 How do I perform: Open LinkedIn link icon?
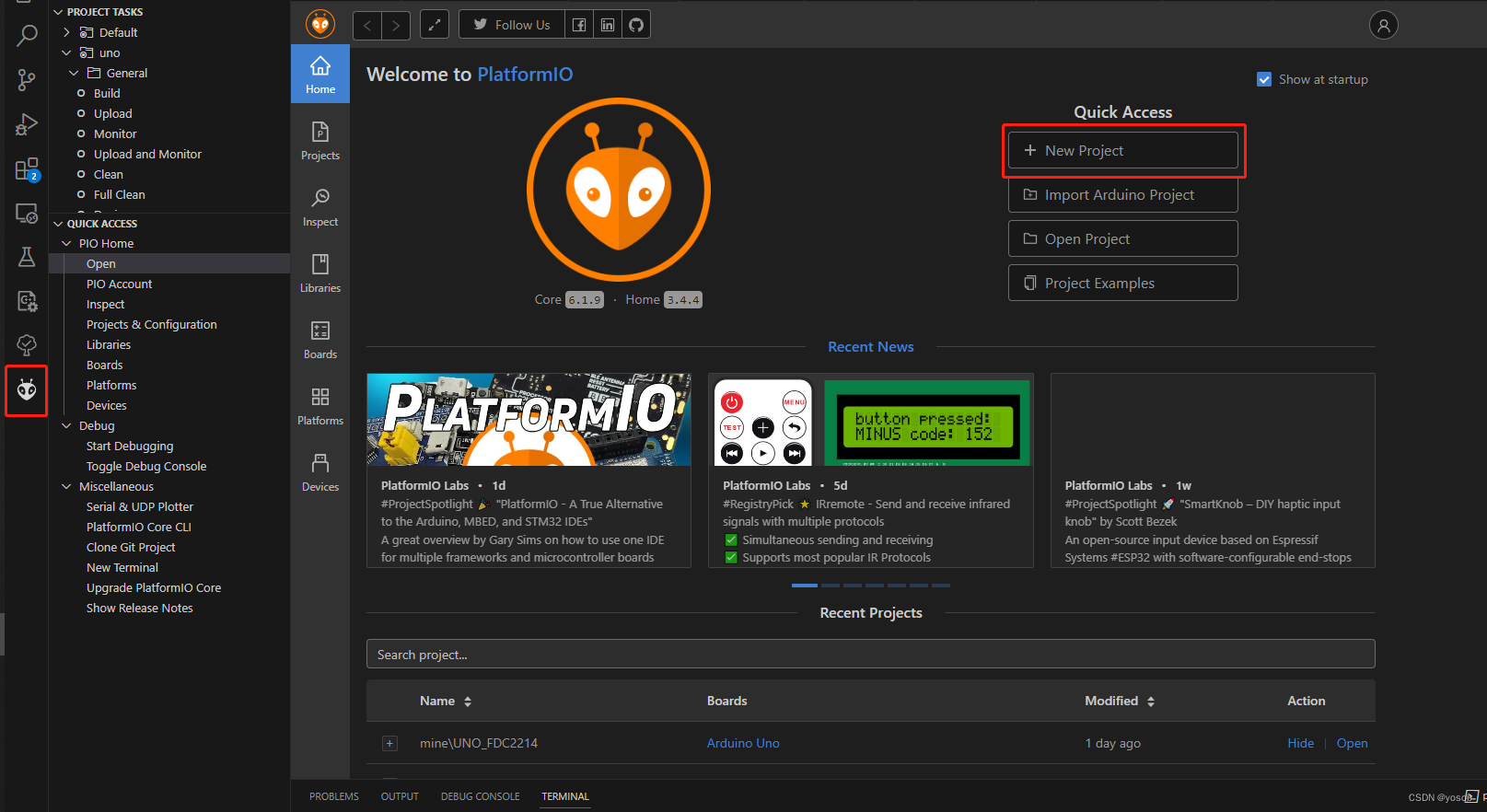click(x=608, y=25)
